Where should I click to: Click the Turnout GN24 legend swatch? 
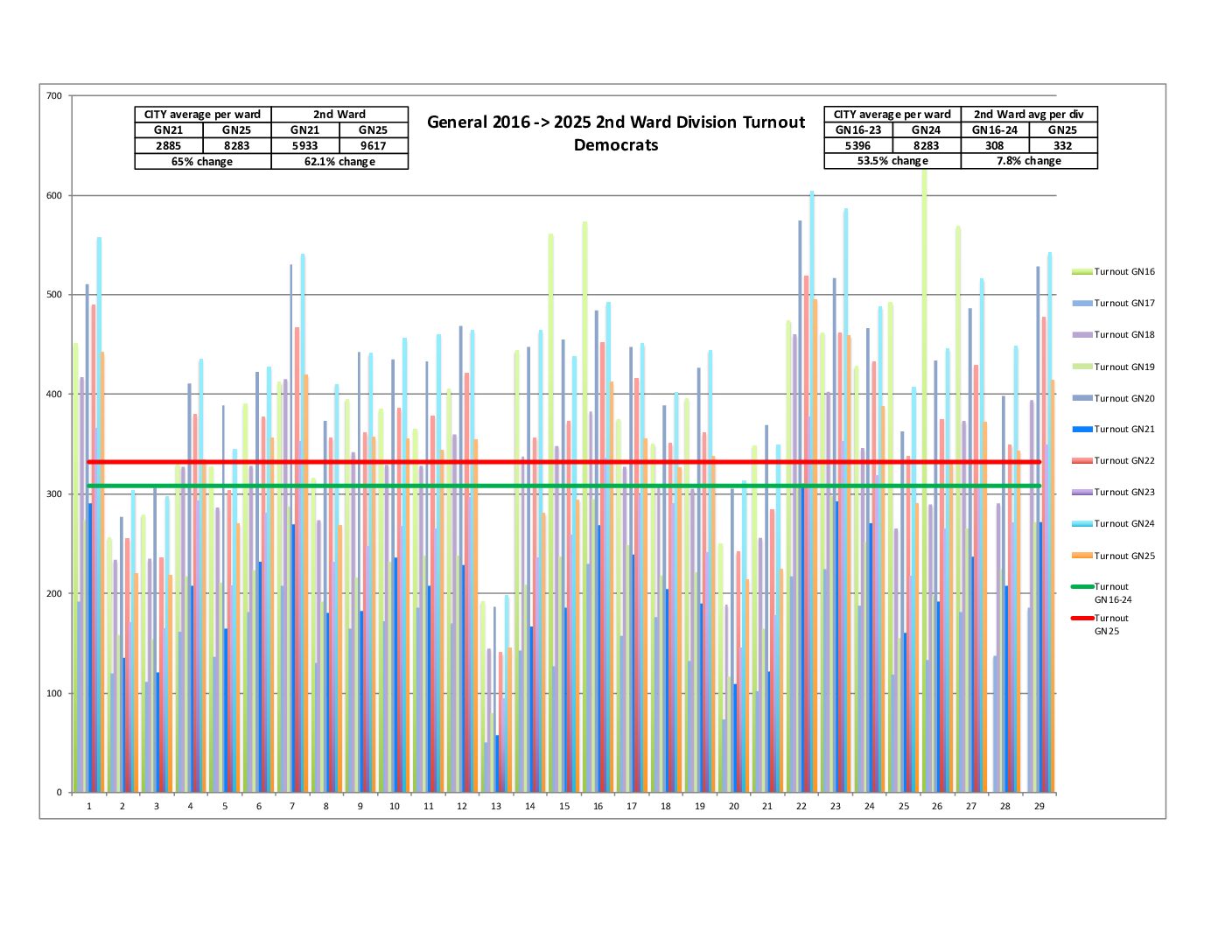pos(1081,524)
